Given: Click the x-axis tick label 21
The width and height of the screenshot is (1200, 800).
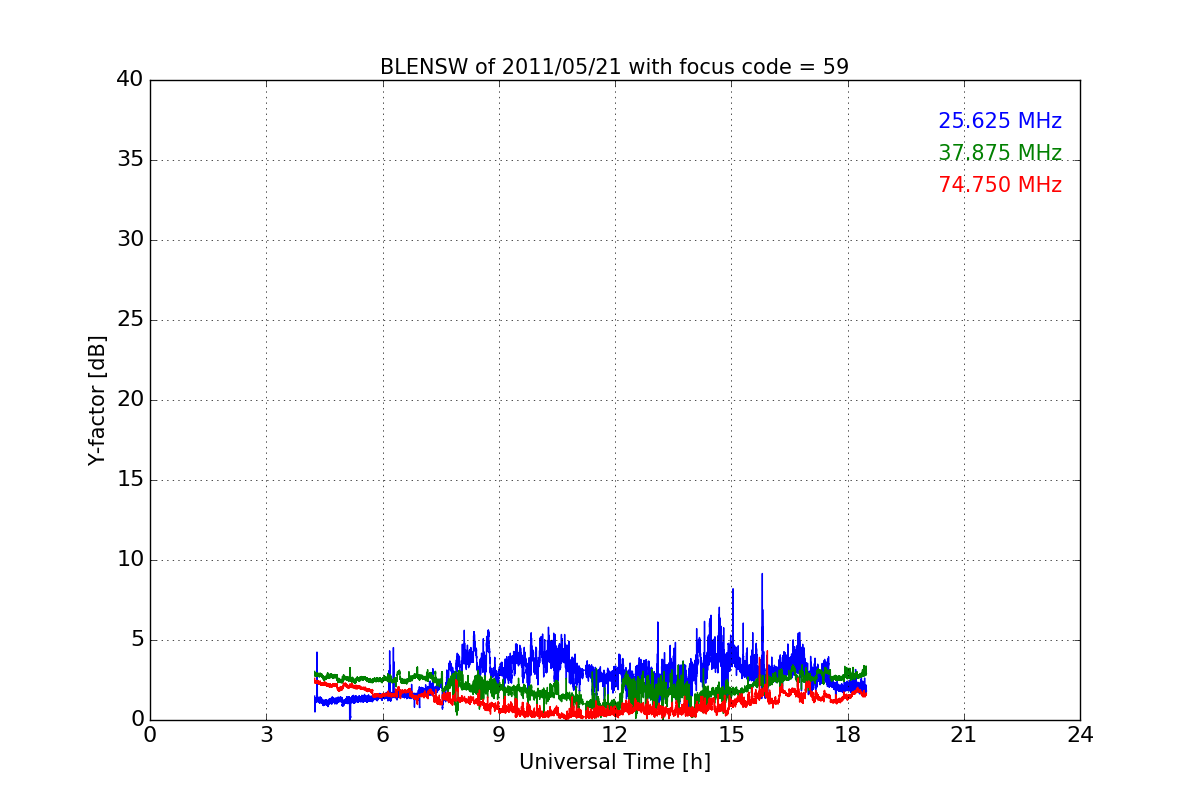Looking at the screenshot, I should (964, 735).
